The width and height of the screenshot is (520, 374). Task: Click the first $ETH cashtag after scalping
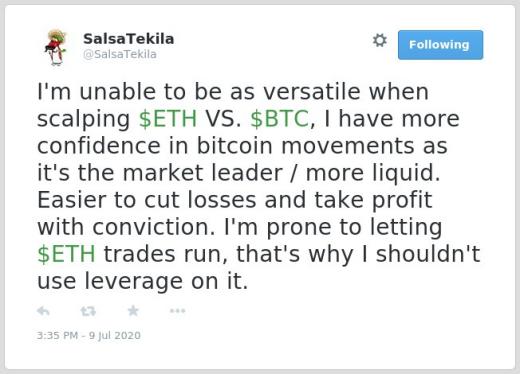pos(168,119)
